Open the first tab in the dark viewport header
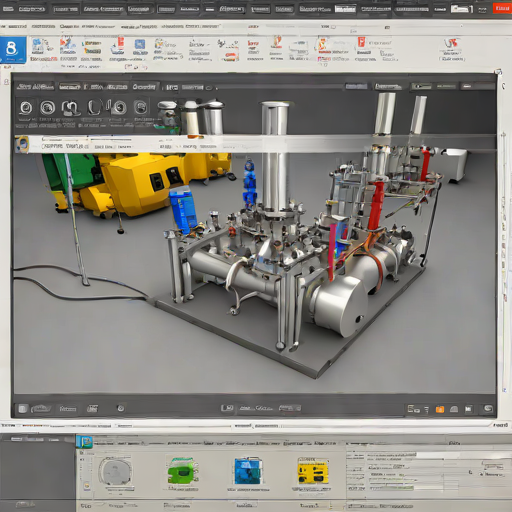Viewport: 512px width, 512px height. coord(35,87)
